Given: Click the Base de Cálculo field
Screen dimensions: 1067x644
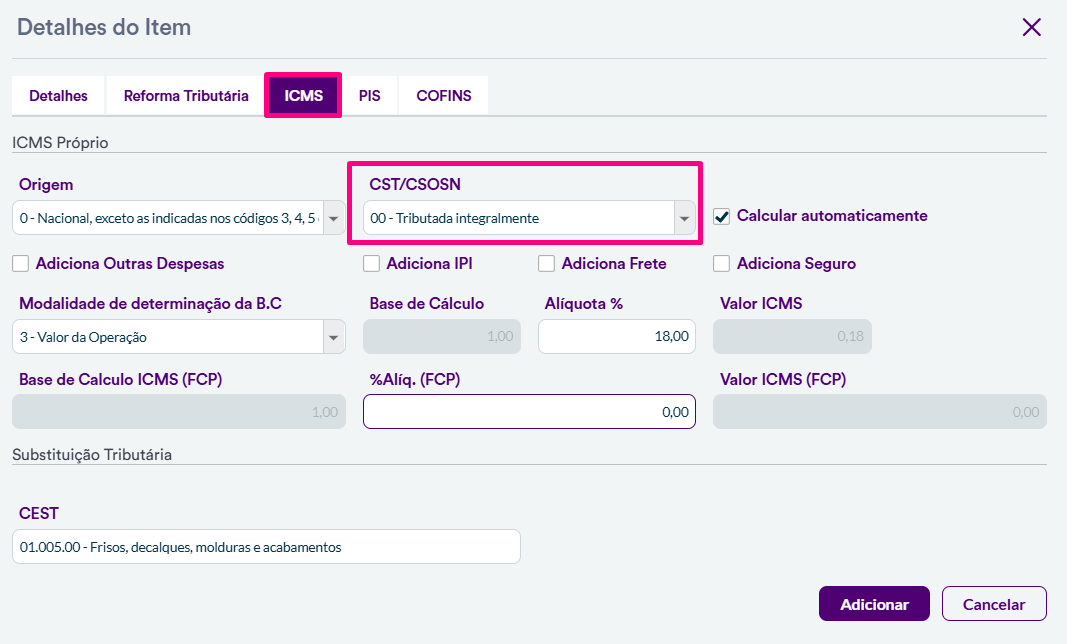Looking at the screenshot, I should tap(442, 337).
